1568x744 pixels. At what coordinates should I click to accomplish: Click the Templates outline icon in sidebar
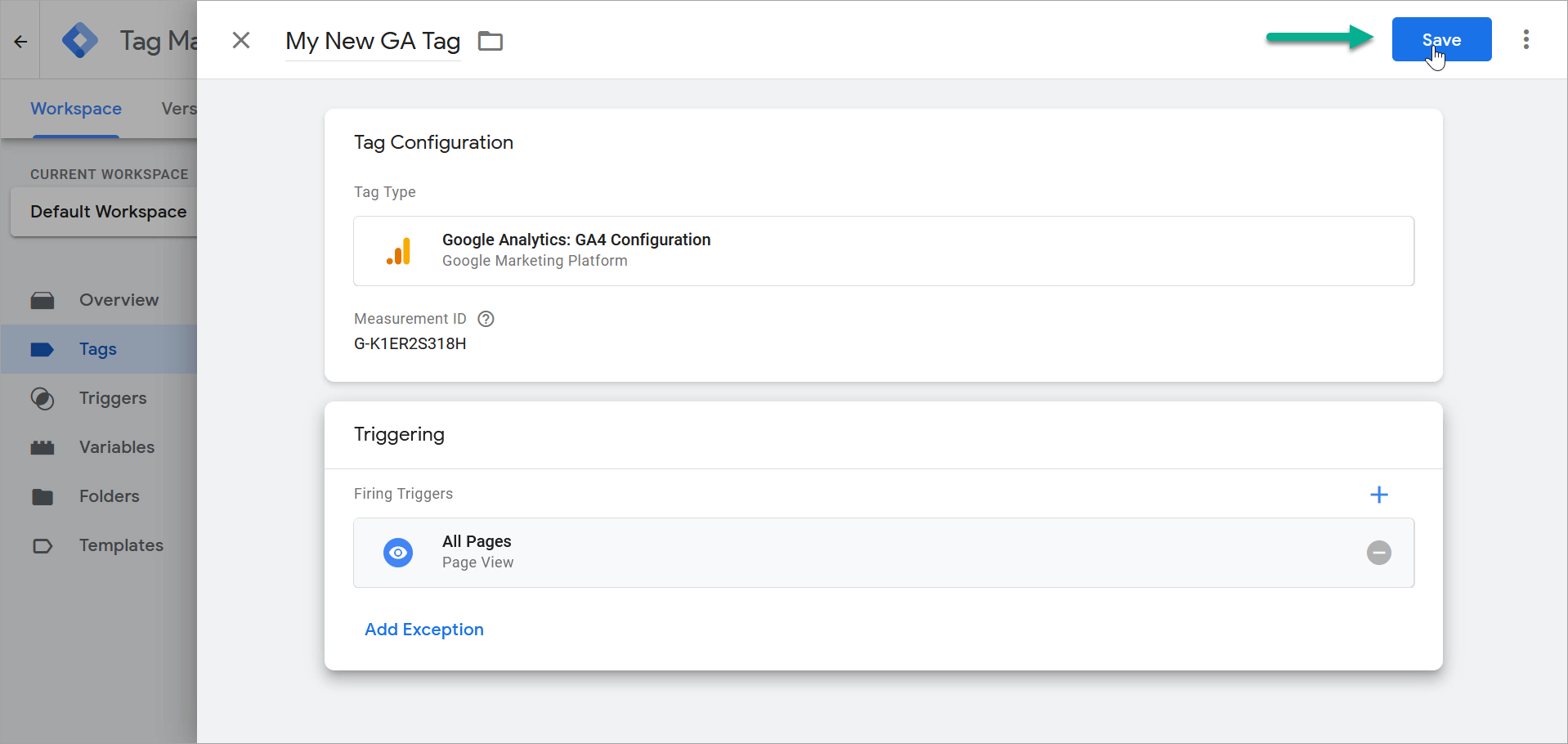(43, 546)
